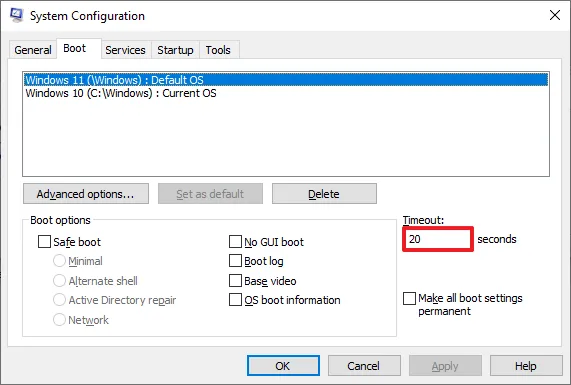The height and width of the screenshot is (385, 571).
Task: Switch to the General tab
Action: (33, 50)
